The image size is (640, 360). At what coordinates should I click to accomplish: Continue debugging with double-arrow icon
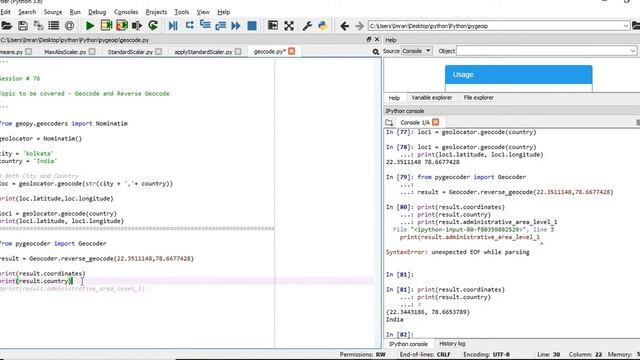(x=236, y=26)
